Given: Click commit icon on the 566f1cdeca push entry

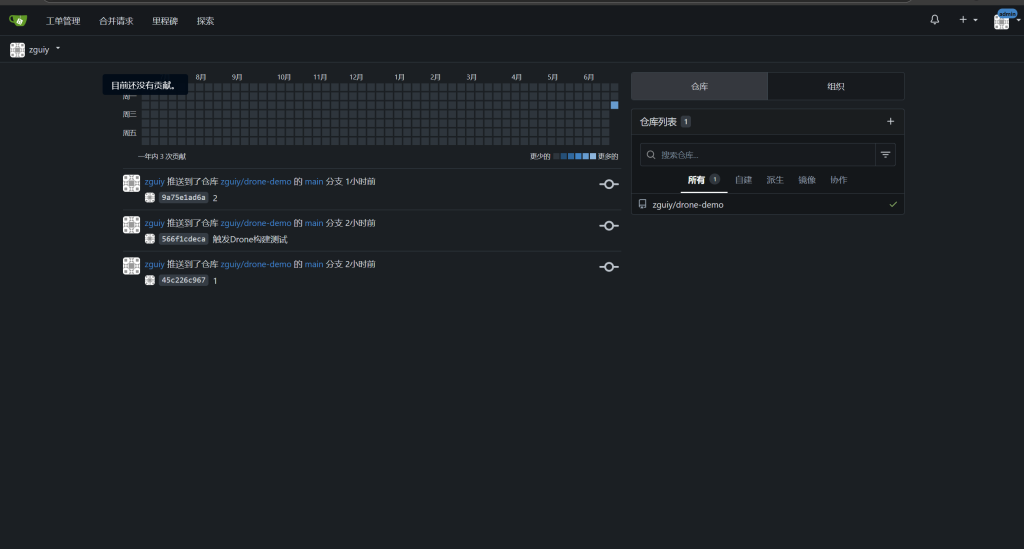Looking at the screenshot, I should pyautogui.click(x=608, y=225).
